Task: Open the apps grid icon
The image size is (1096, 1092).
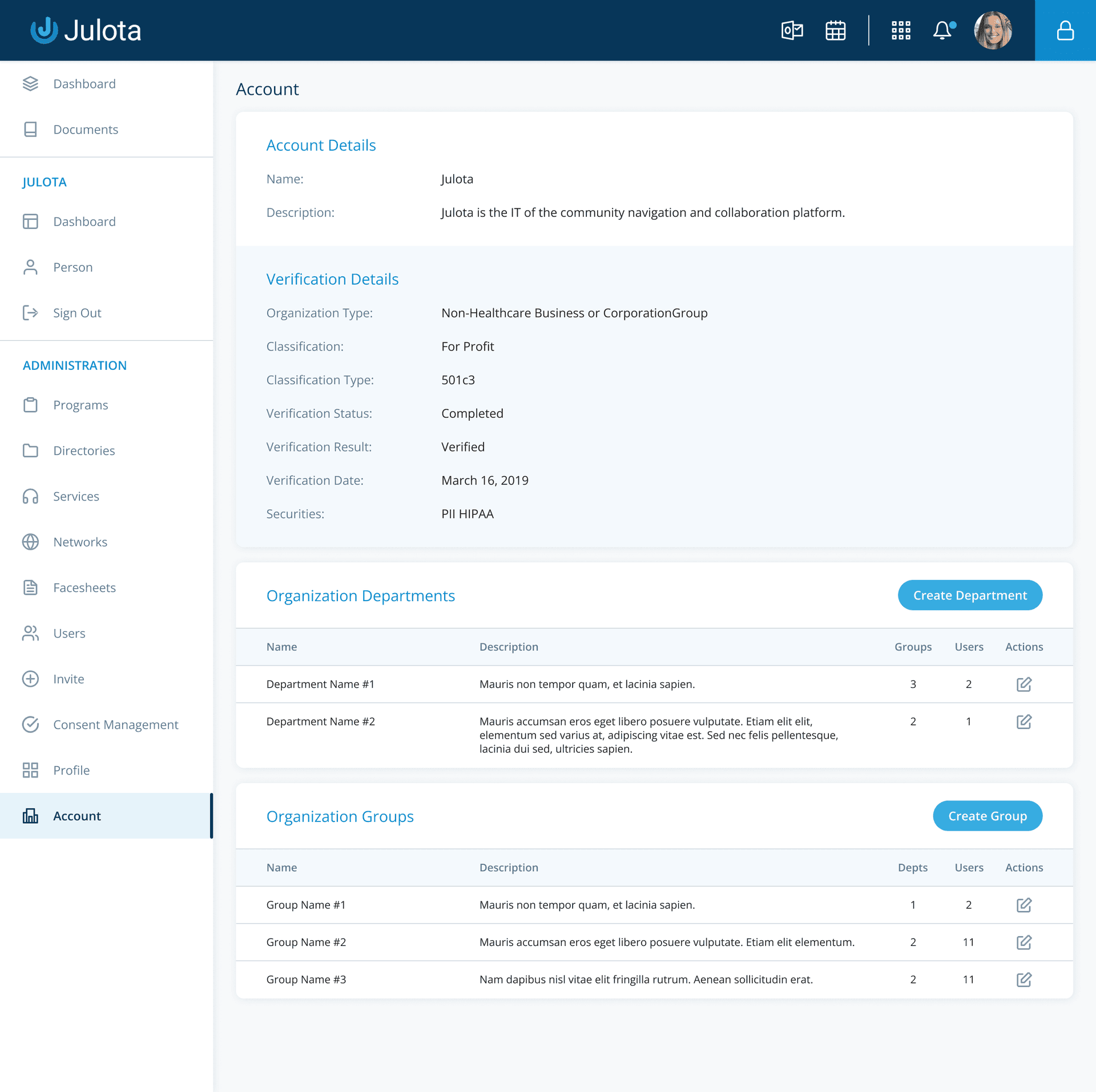Action: pyautogui.click(x=901, y=30)
